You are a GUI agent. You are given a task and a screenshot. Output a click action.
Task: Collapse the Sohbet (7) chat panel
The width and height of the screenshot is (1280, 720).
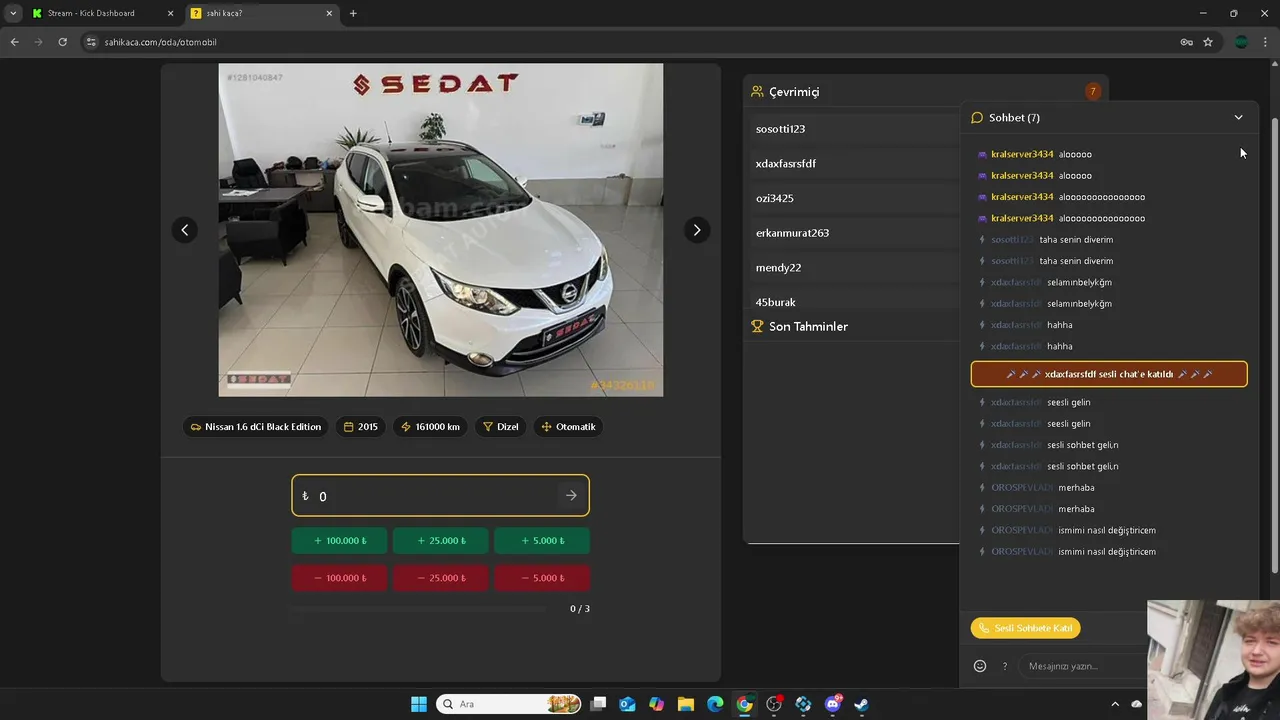point(1238,117)
